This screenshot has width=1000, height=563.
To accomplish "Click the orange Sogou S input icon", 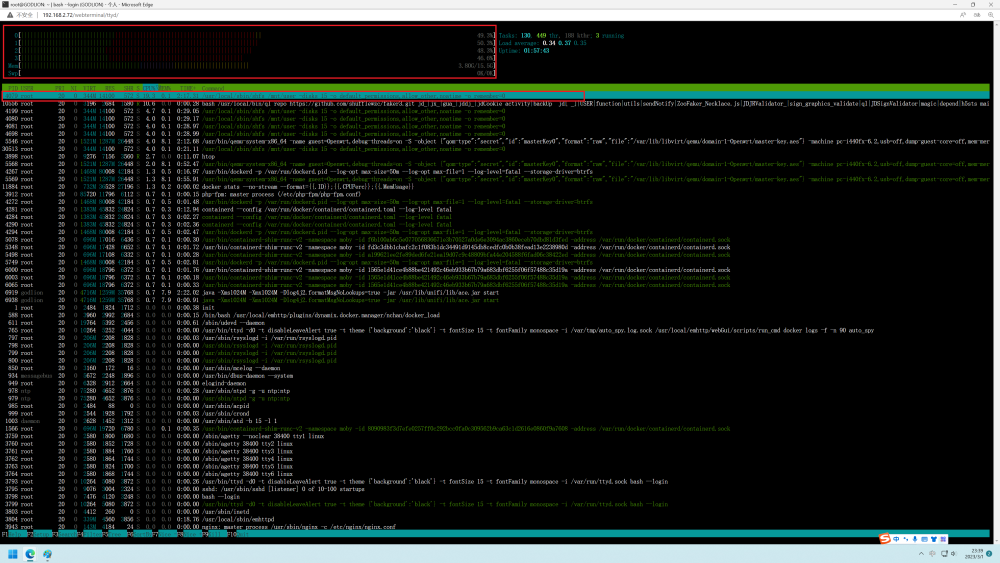I will (x=885, y=539).
